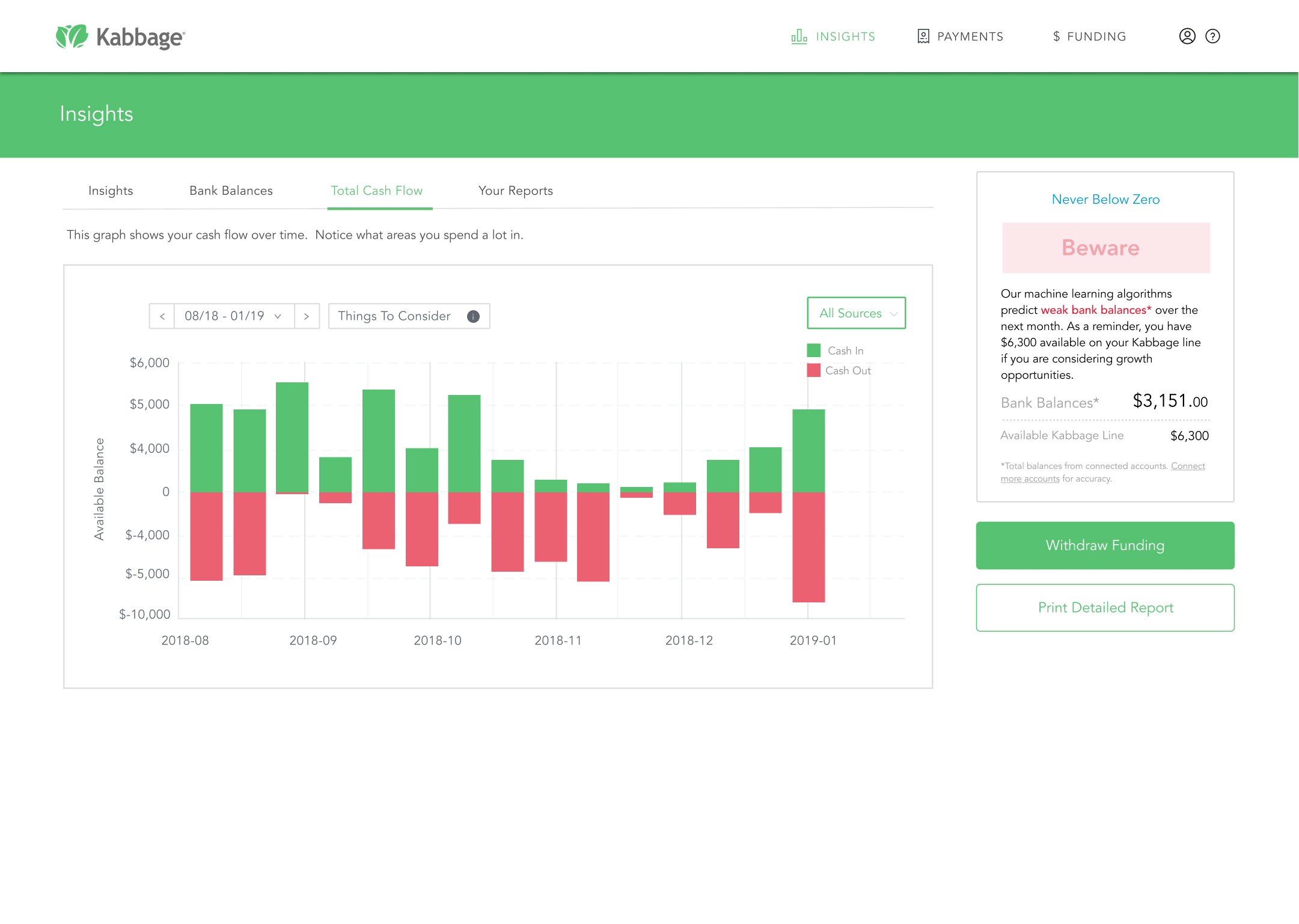The image size is (1299, 924).
Task: Click the Things To Consider info icon
Action: (x=473, y=316)
